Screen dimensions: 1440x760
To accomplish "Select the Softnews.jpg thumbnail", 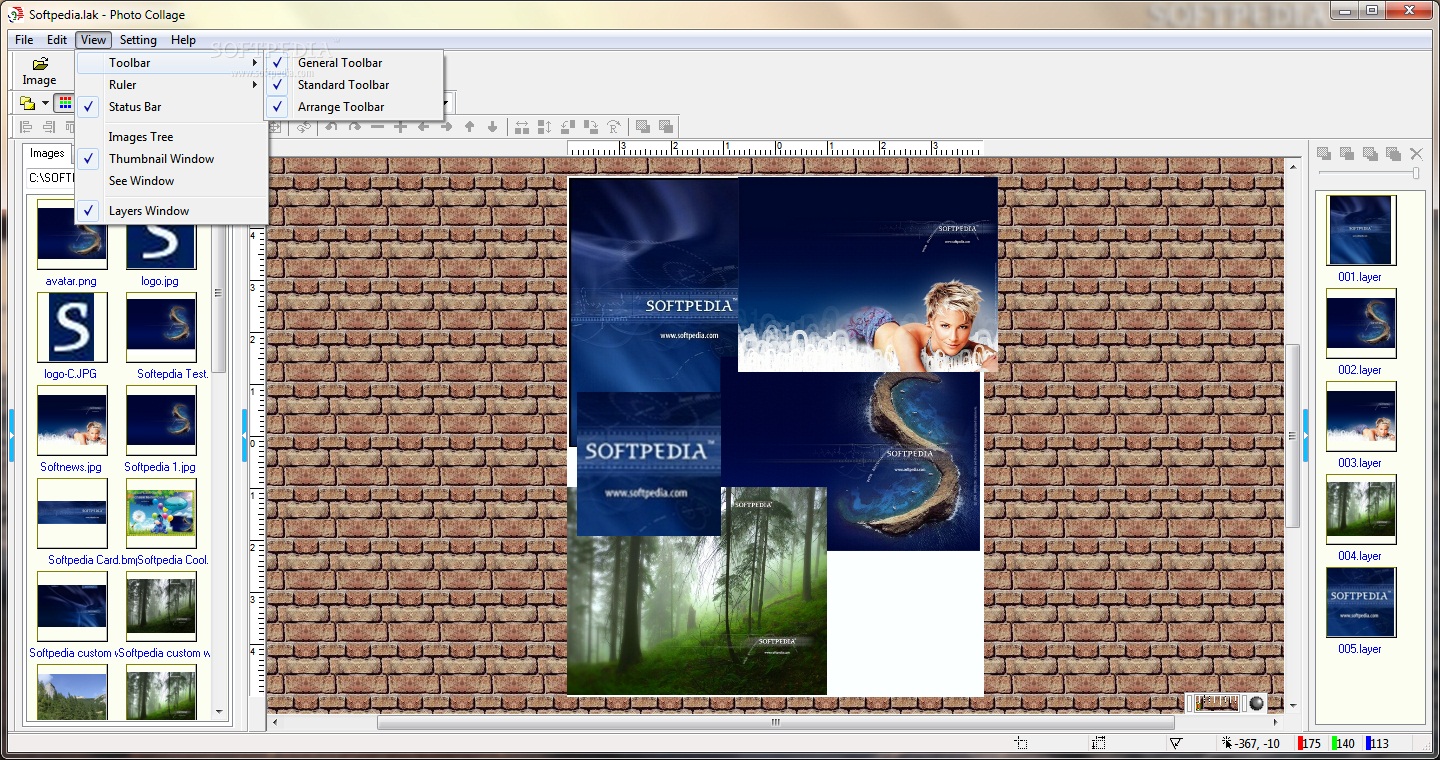I will click(72, 421).
